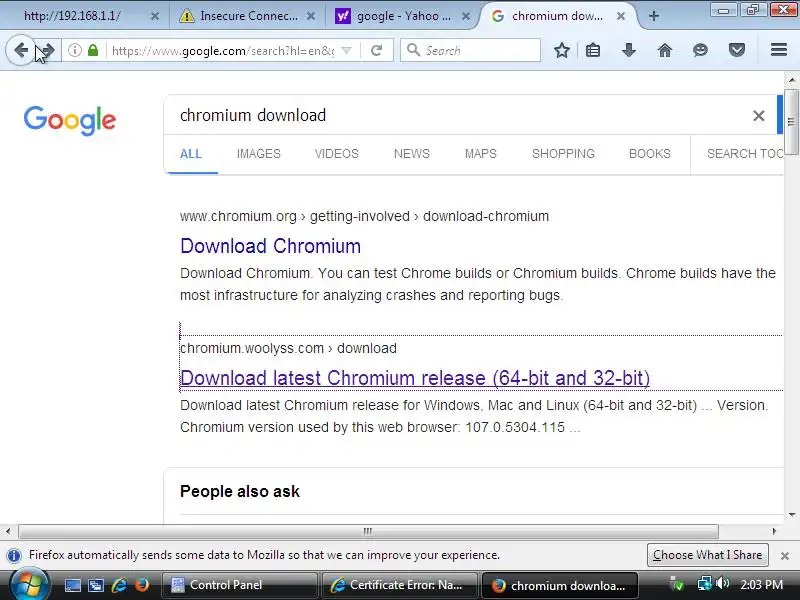Open the downloads arrow icon
Viewport: 800px width, 600px height.
tap(629, 50)
